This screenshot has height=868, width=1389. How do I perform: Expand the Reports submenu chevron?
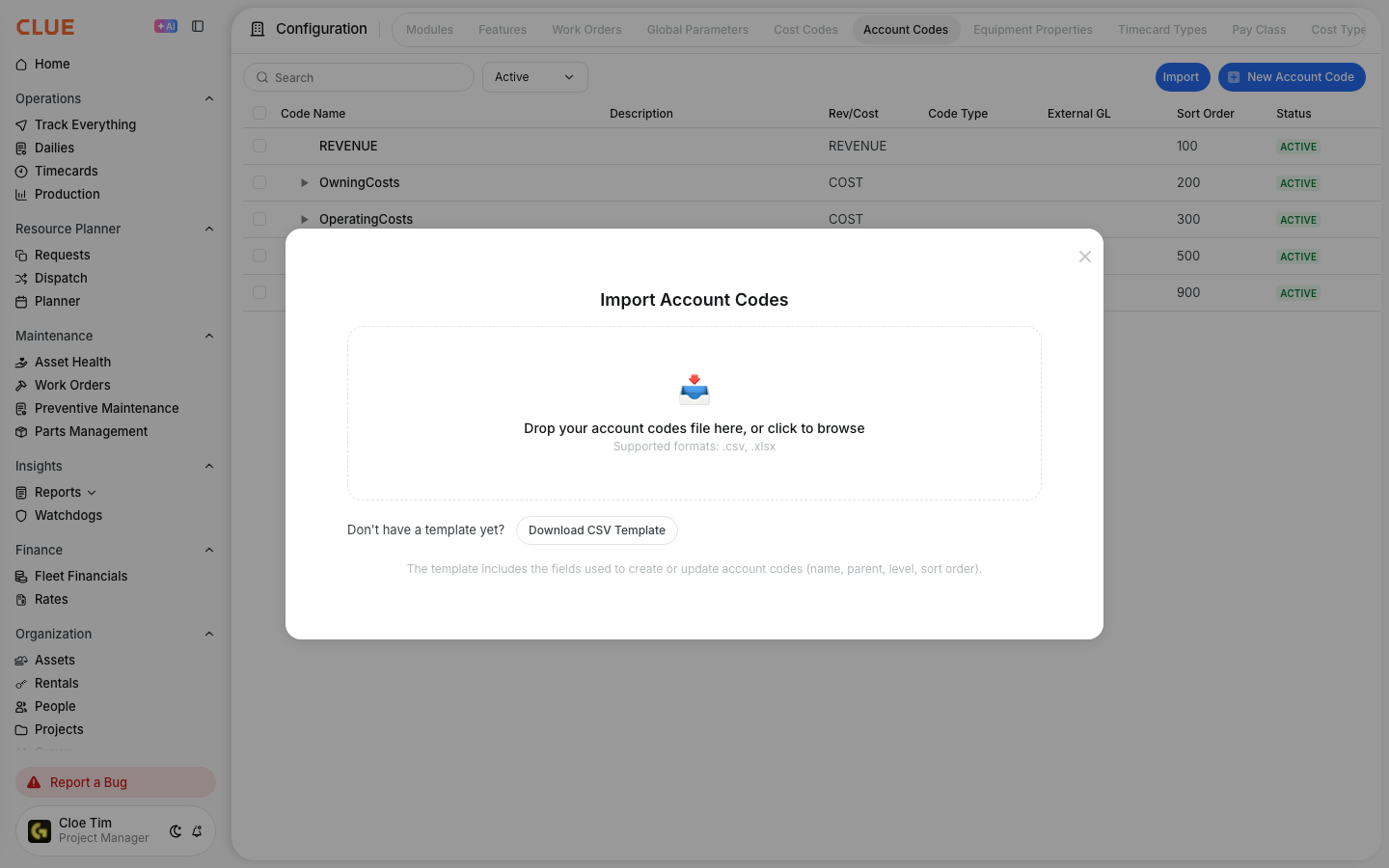point(92,493)
